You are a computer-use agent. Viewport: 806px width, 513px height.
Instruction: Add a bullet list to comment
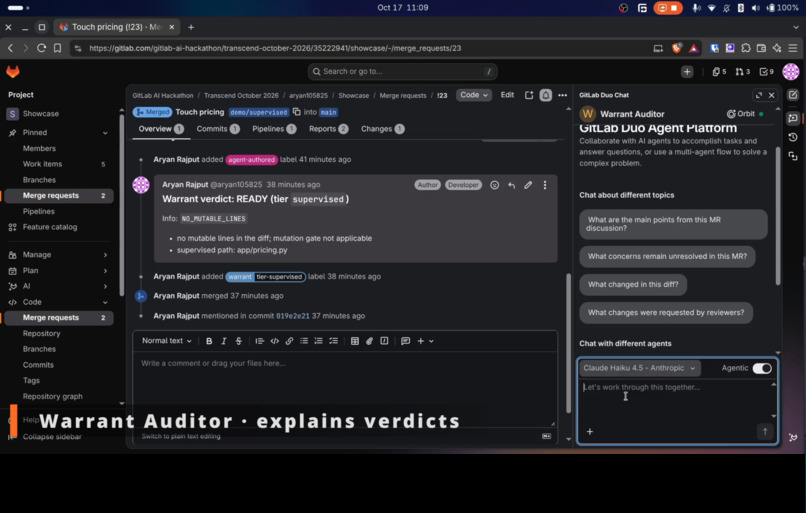coord(304,341)
